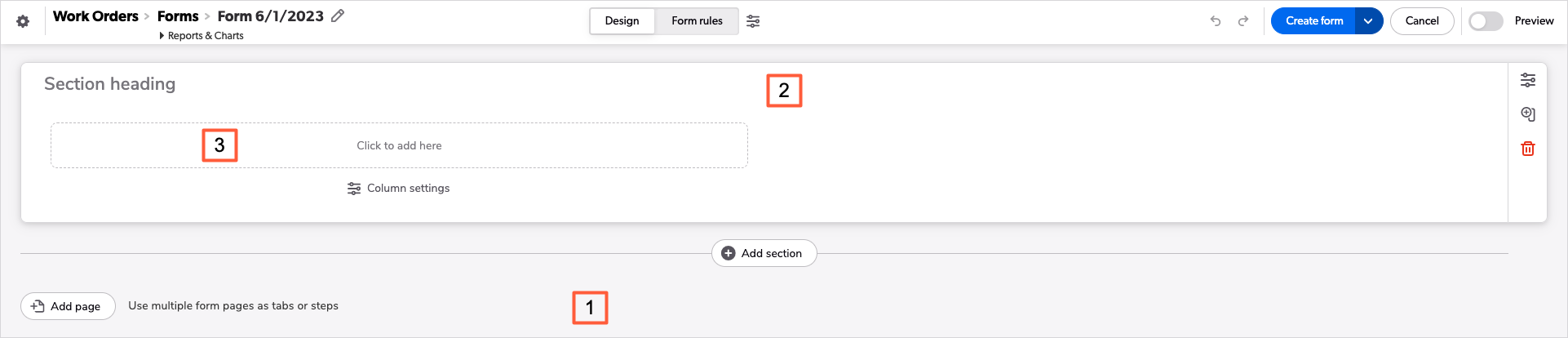Switch to the Form rules tab
This screenshot has height=338, width=1568.
[x=697, y=21]
